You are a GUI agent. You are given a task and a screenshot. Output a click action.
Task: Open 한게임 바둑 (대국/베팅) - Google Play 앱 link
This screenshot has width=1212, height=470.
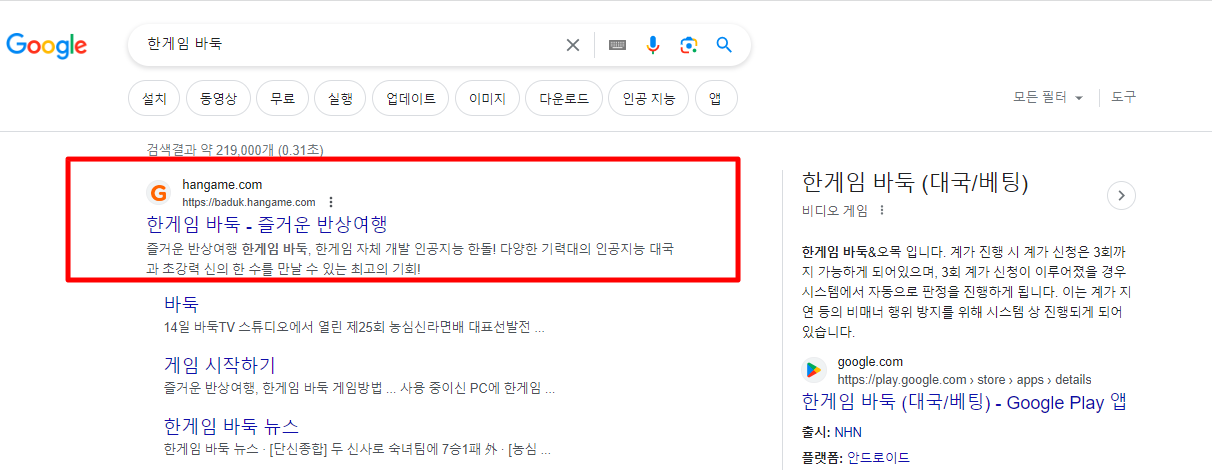(964, 402)
